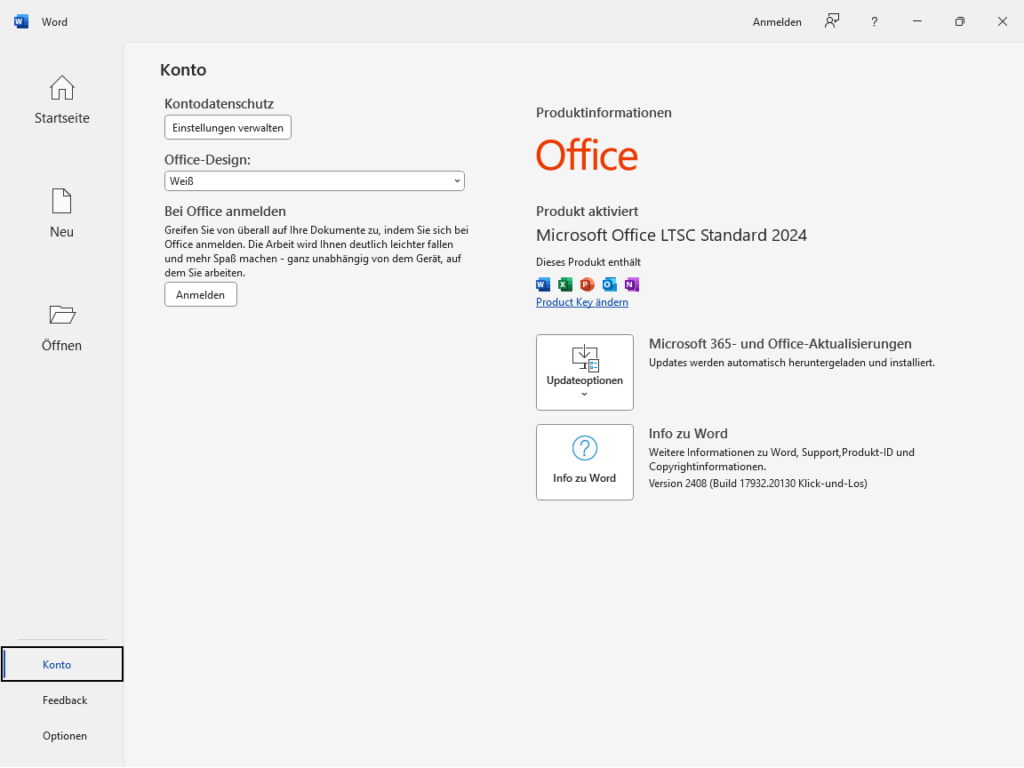Click the OneNote product icon

pos(631,284)
